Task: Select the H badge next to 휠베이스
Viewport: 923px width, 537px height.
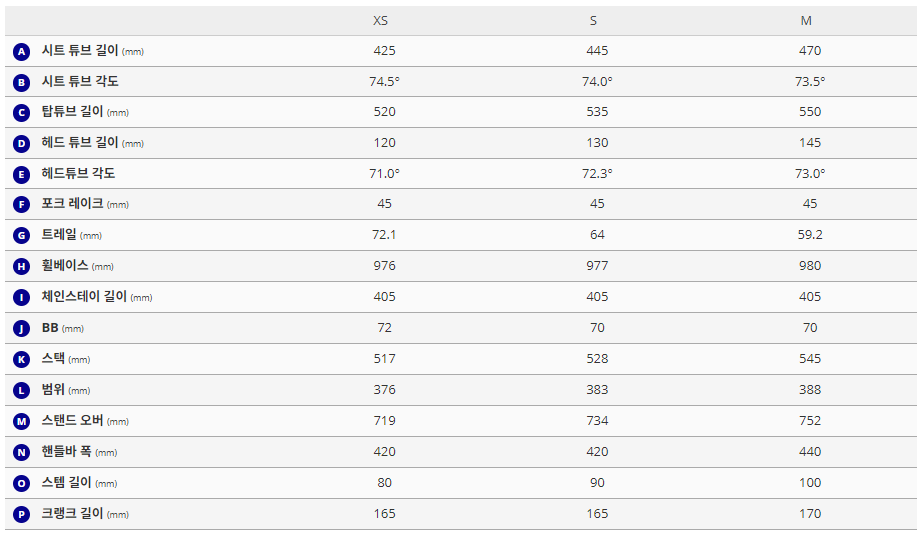Action: click(x=22, y=266)
